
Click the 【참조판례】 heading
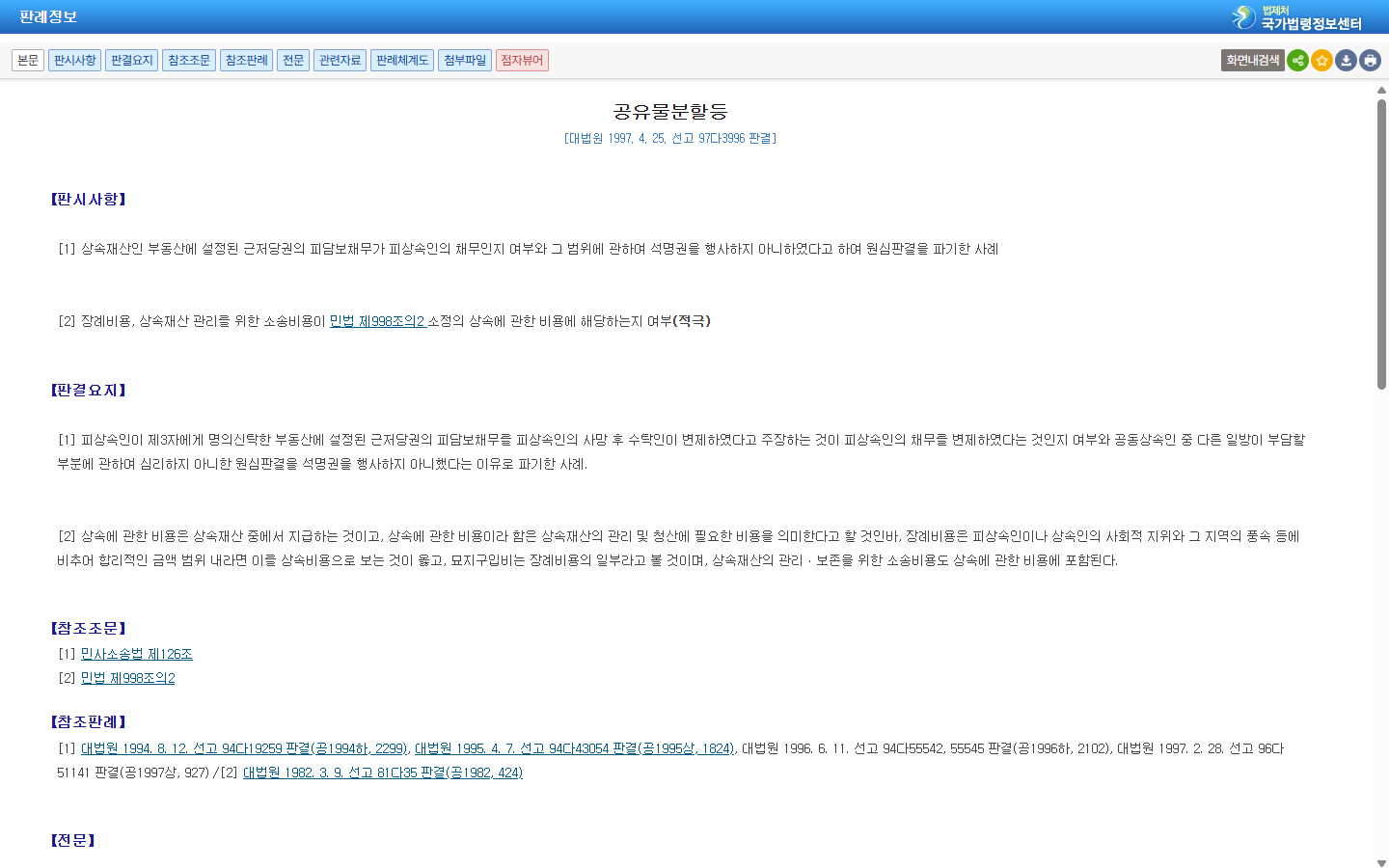[x=89, y=722]
